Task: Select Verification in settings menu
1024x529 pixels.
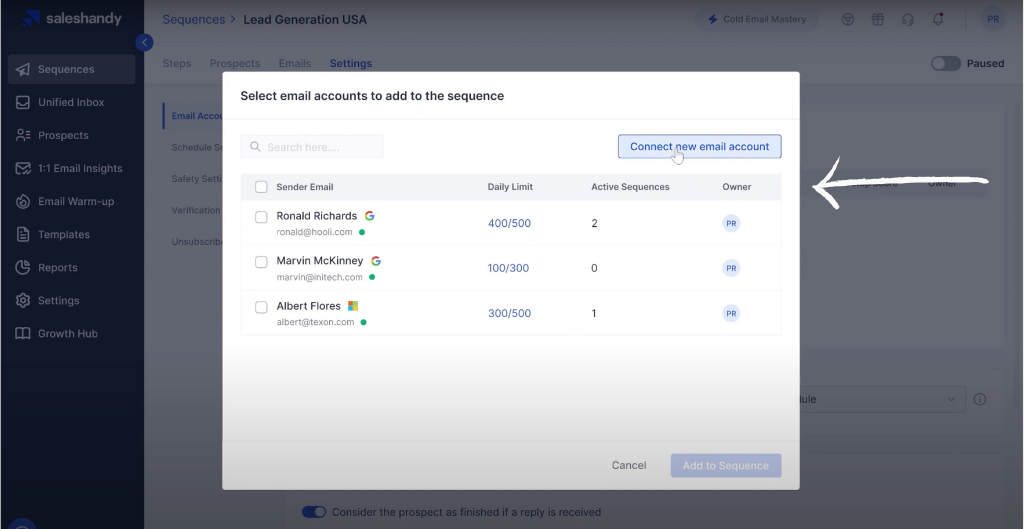Action: coord(196,210)
